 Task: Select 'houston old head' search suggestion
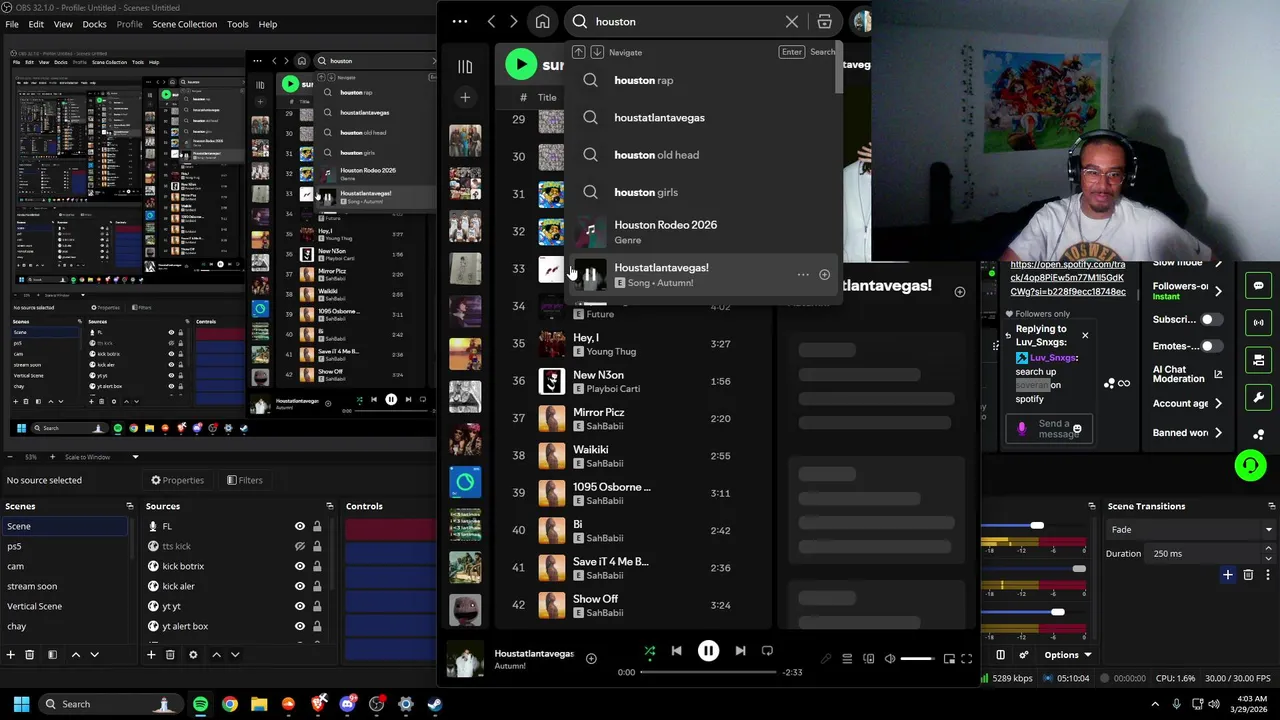pyautogui.click(x=703, y=155)
